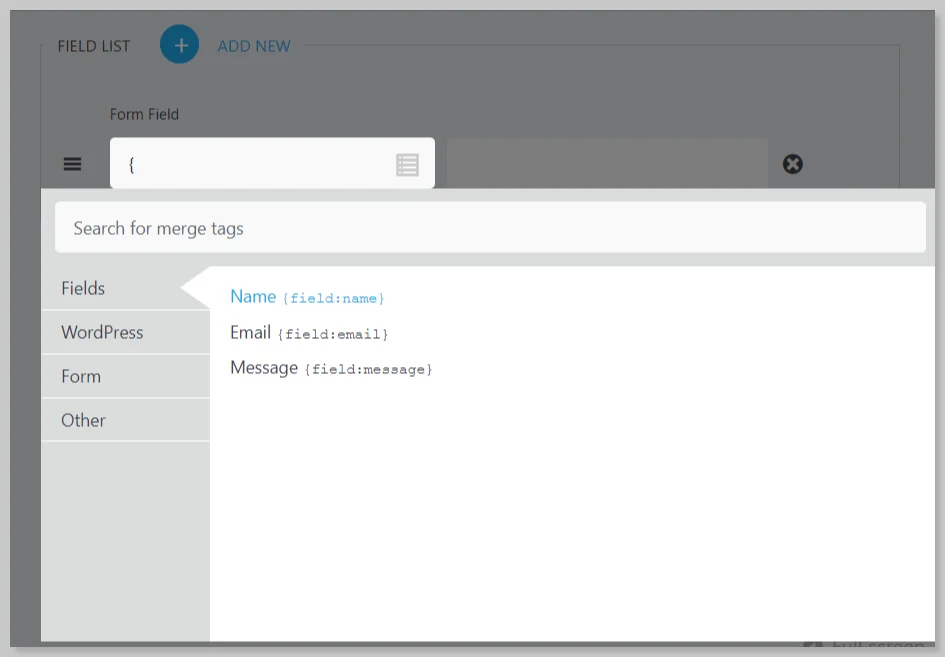This screenshot has width=945, height=657.
Task: Remove the field row with X icon
Action: point(792,164)
